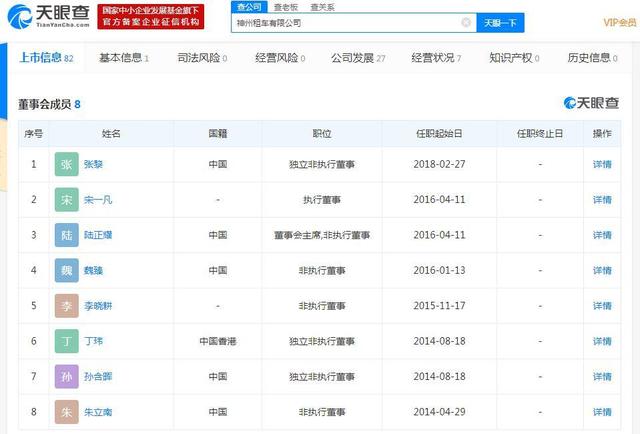Open the 基本信息 tab

pyautogui.click(x=121, y=58)
